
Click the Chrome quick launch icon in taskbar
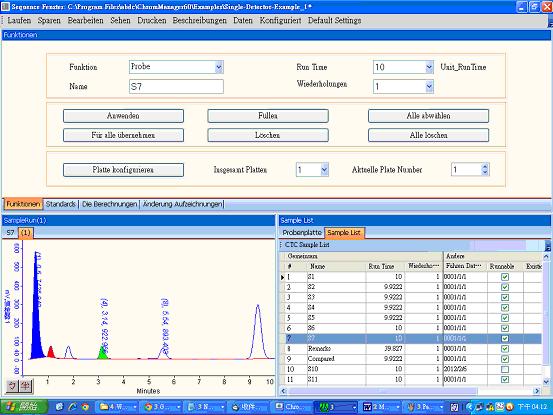pos(85,407)
